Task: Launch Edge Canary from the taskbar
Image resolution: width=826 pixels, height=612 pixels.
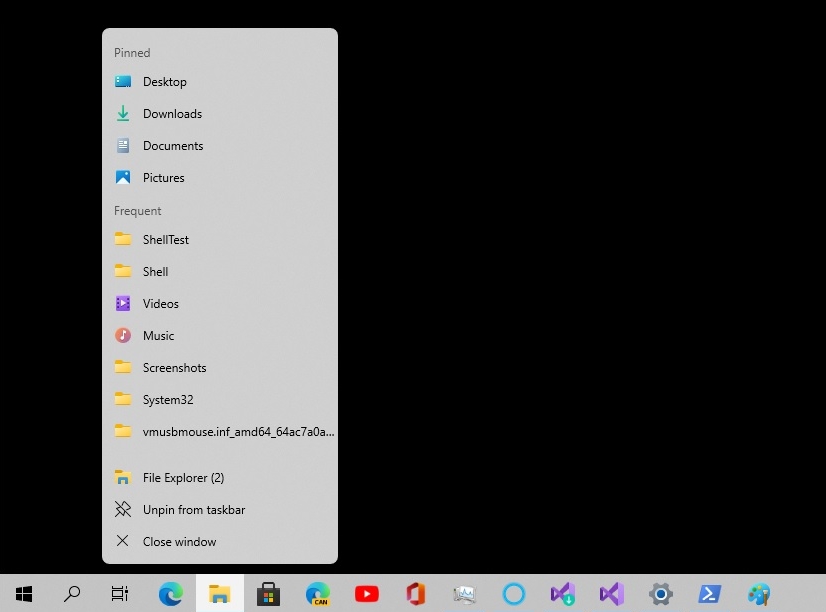Action: (318, 594)
